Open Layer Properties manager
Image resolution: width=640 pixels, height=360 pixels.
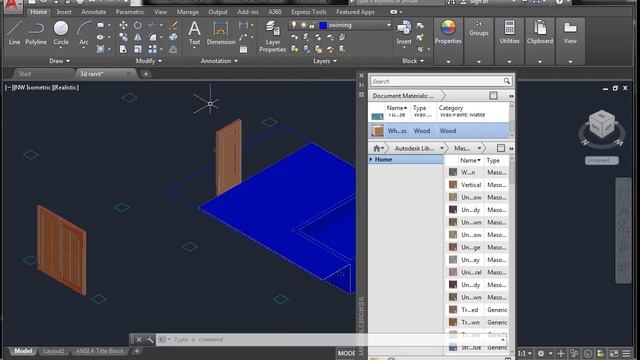[272, 37]
